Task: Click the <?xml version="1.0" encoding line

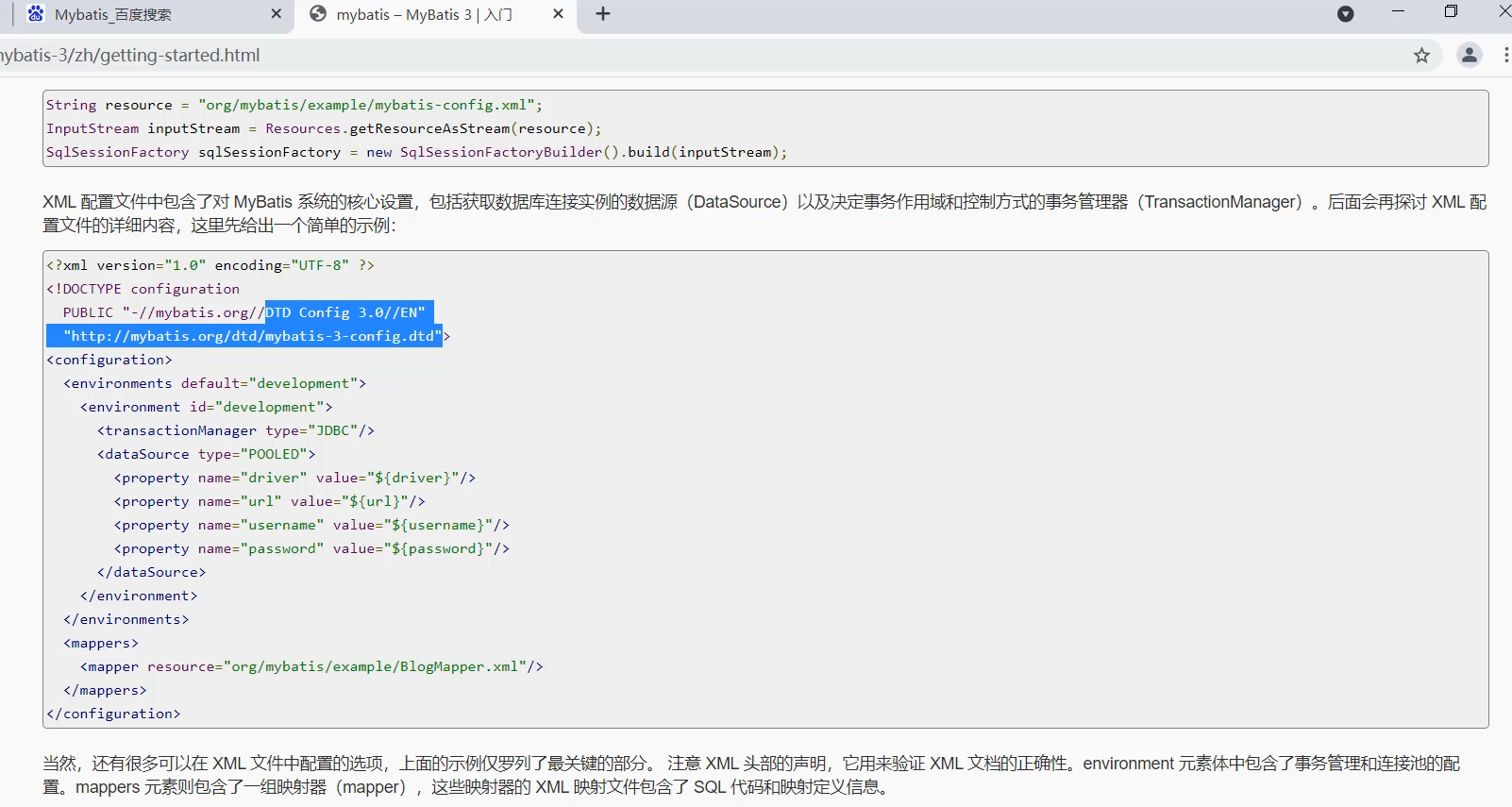Action: [210, 265]
